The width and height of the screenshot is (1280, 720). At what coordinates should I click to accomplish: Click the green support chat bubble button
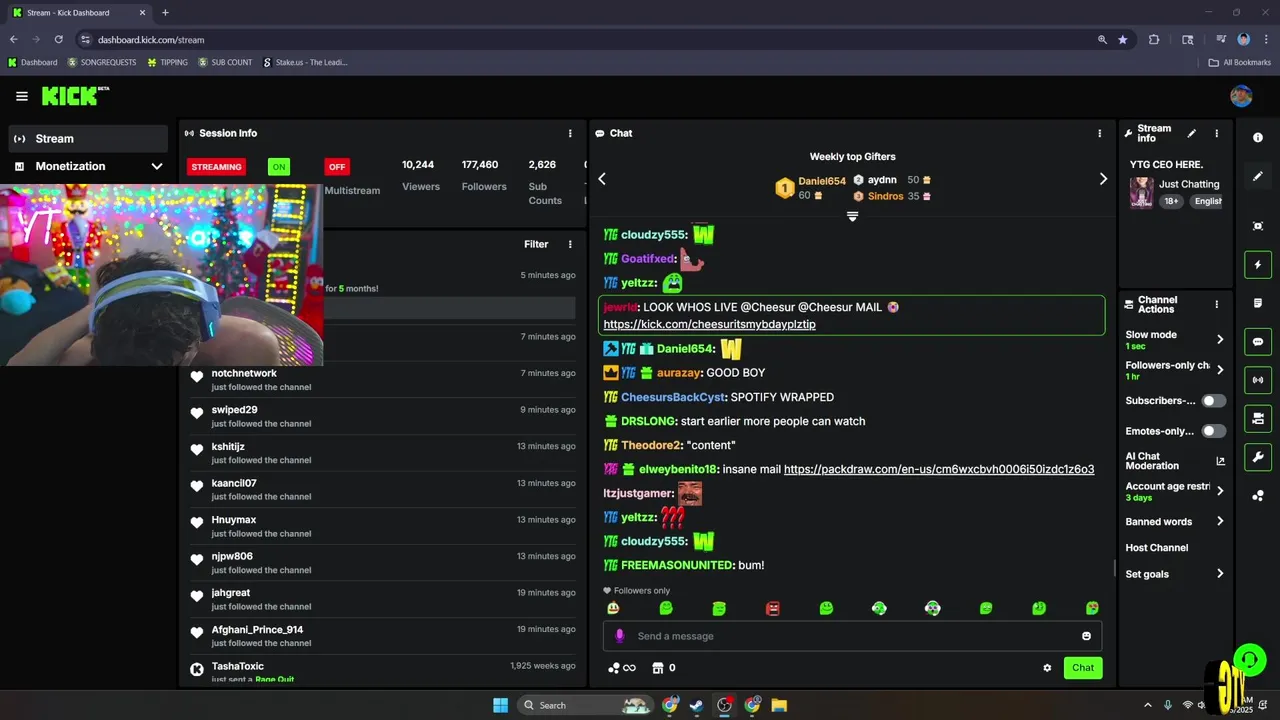click(x=1249, y=659)
